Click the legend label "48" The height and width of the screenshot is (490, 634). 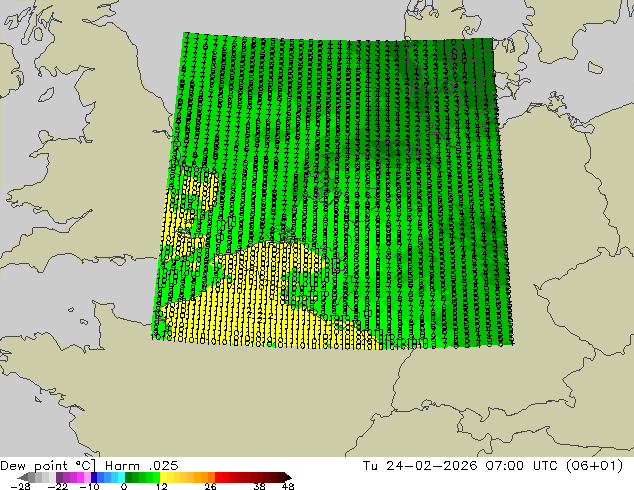[x=288, y=486]
